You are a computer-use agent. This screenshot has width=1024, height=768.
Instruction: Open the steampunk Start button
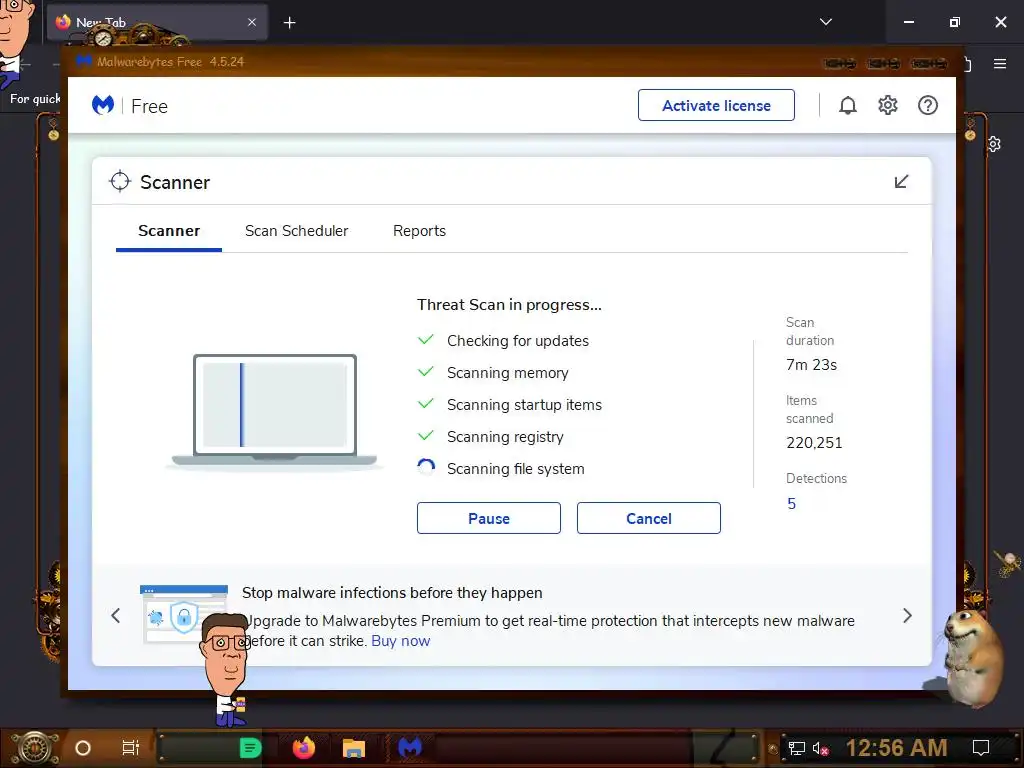click(34, 748)
